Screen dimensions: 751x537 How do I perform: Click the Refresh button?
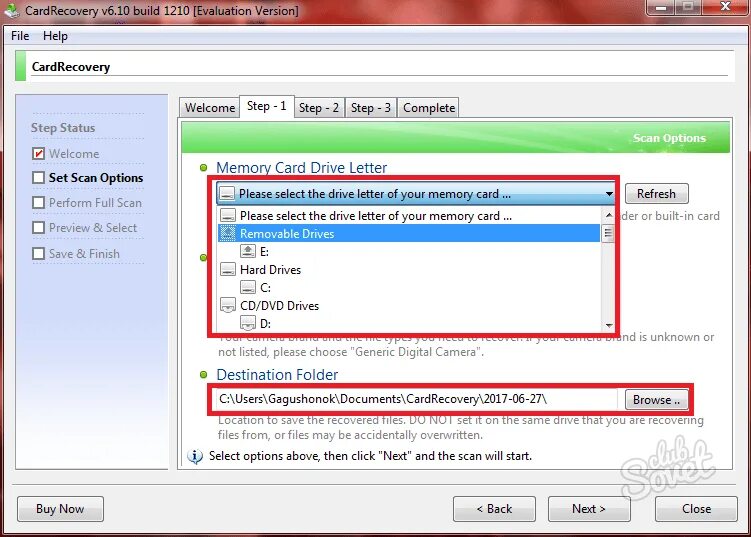pos(656,194)
